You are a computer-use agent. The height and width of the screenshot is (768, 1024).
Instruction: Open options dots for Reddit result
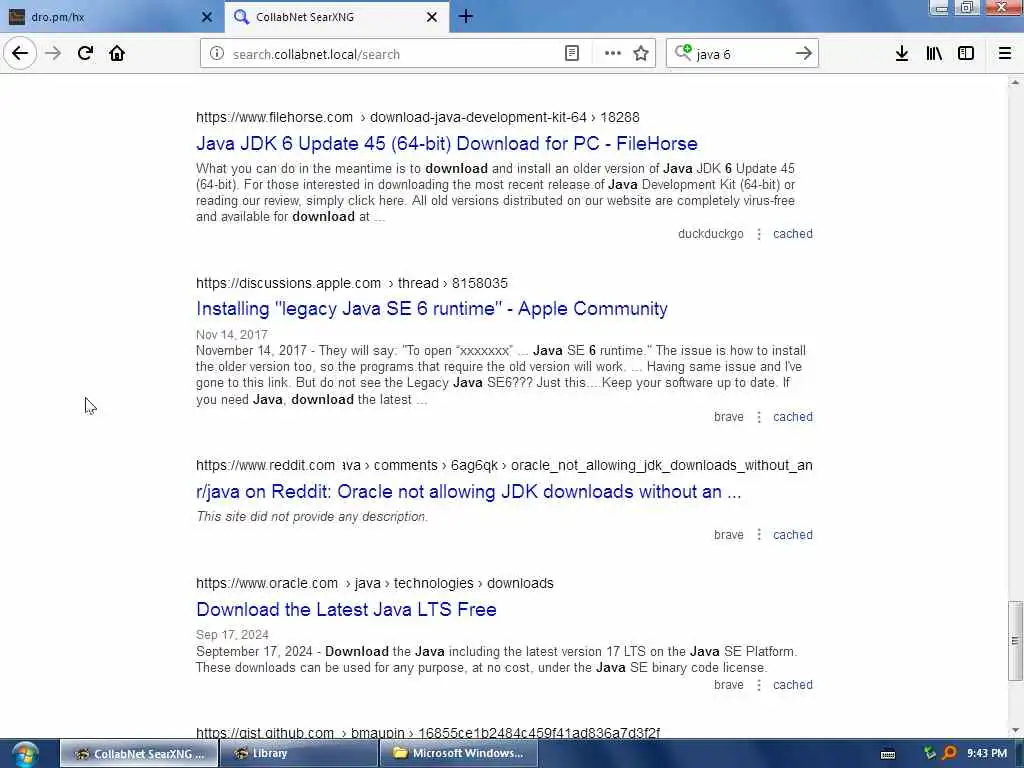[759, 535]
